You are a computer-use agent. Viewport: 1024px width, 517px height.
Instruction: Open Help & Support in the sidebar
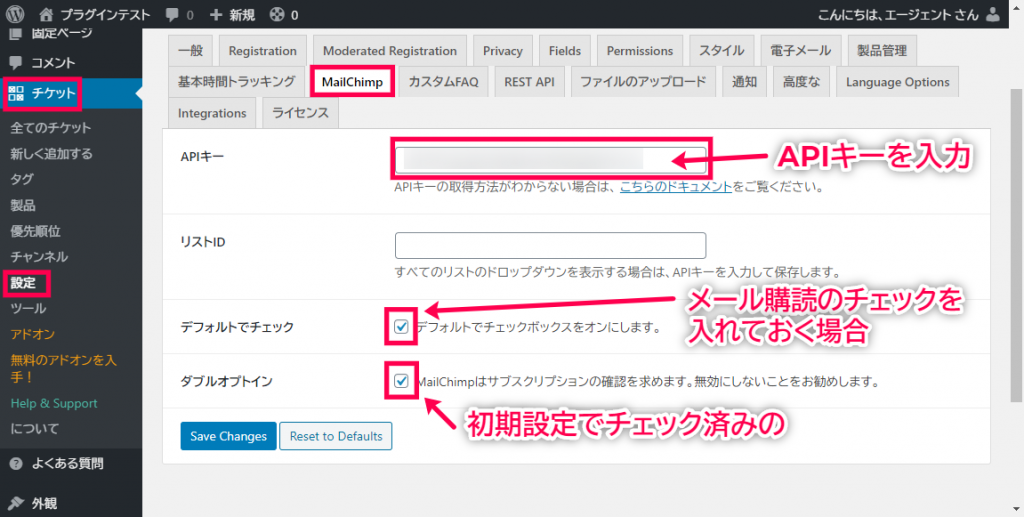click(54, 403)
